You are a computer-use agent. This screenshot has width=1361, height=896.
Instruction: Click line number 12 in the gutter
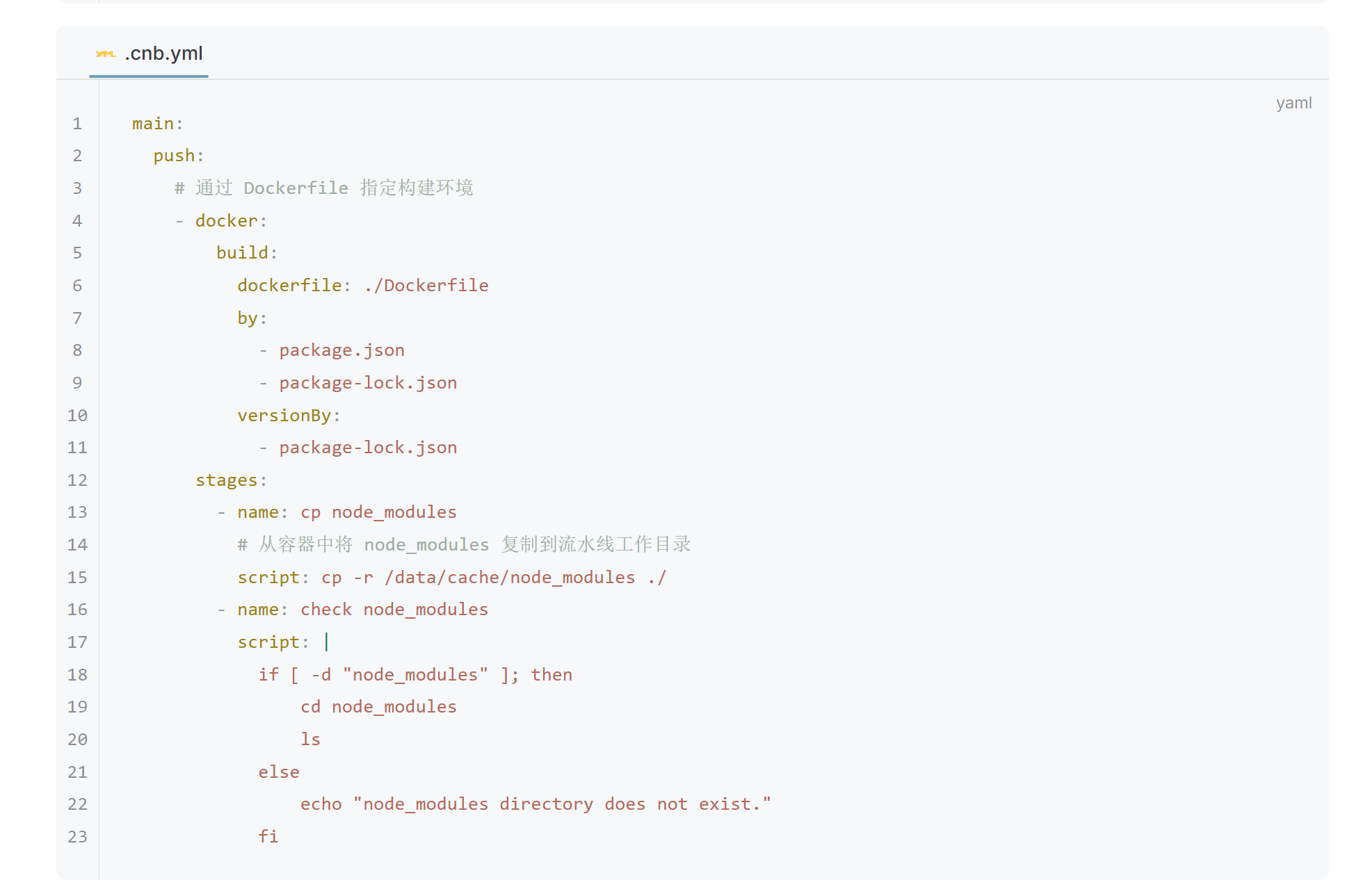pyautogui.click(x=77, y=480)
